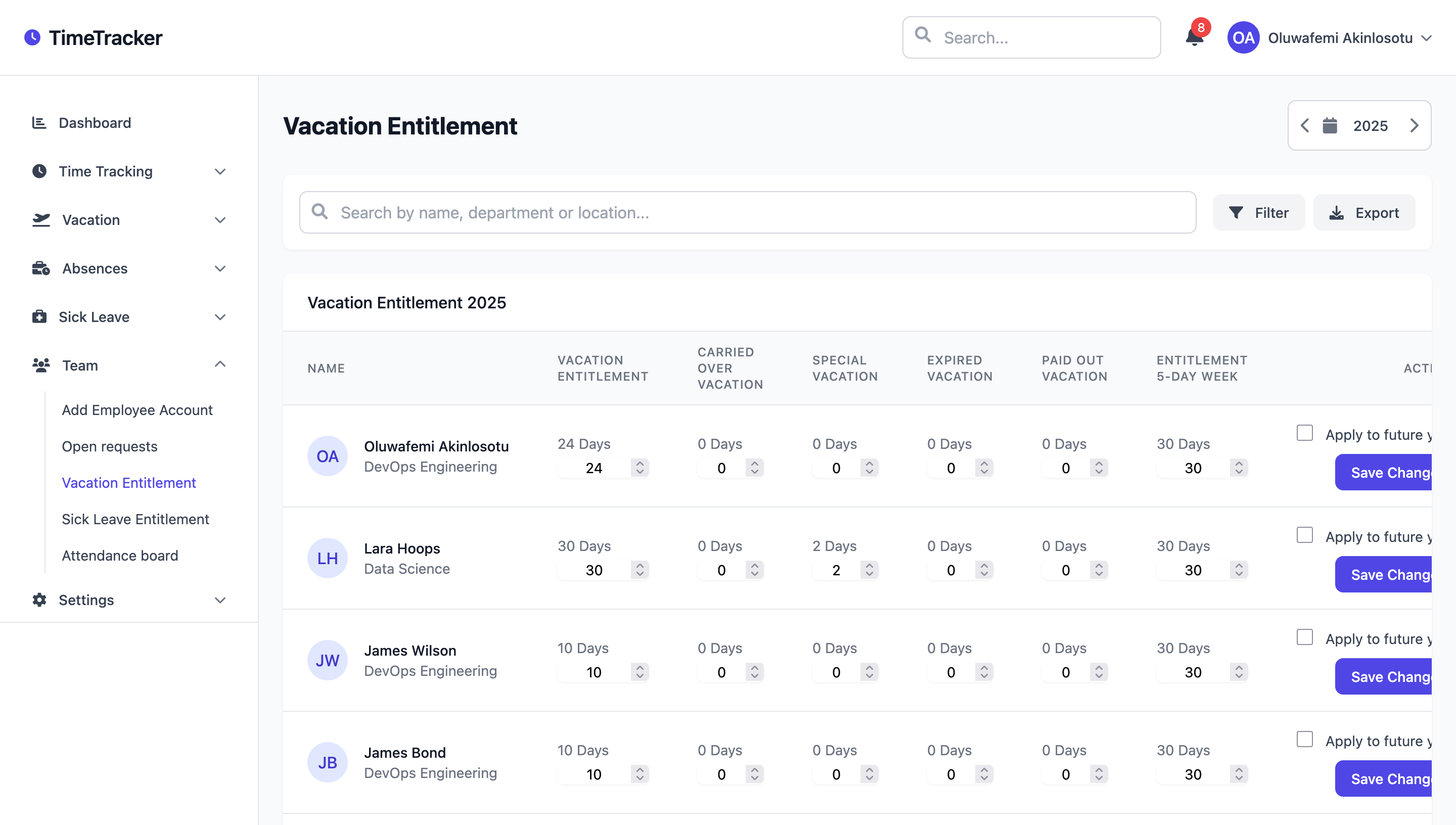Image resolution: width=1456 pixels, height=825 pixels.
Task: Open the notifications bell
Action: (x=1194, y=37)
